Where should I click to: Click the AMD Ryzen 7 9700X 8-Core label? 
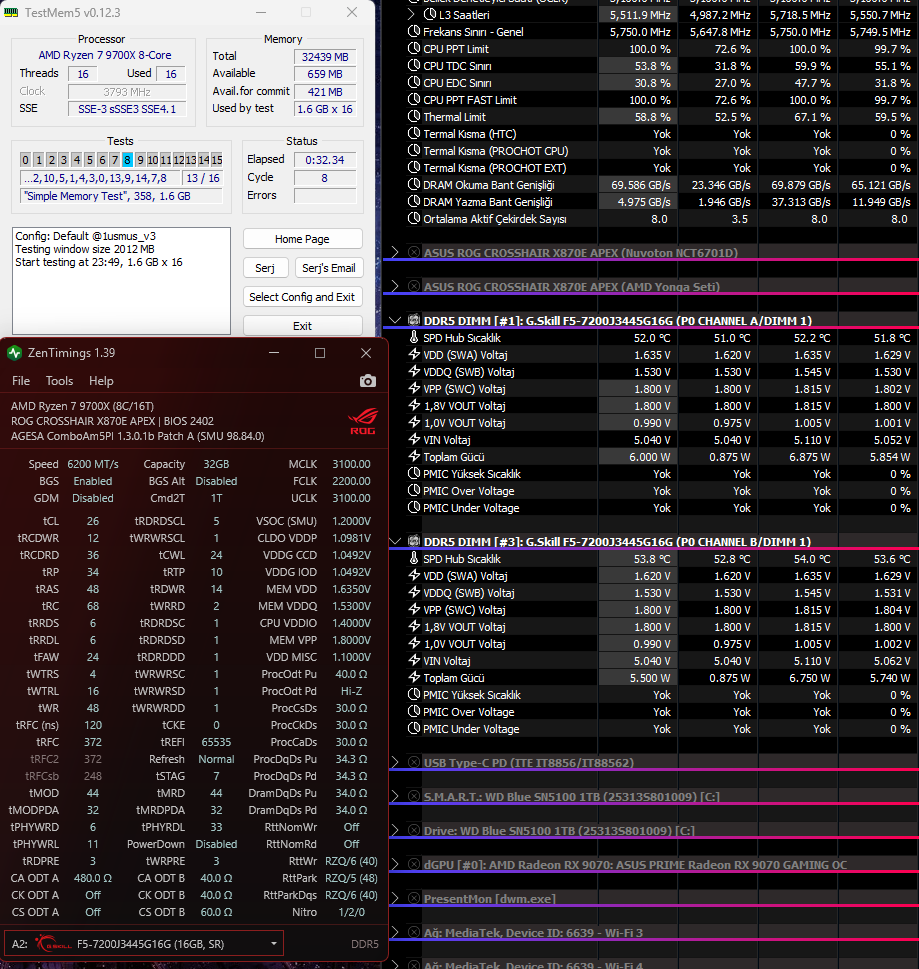pyautogui.click(x=105, y=55)
